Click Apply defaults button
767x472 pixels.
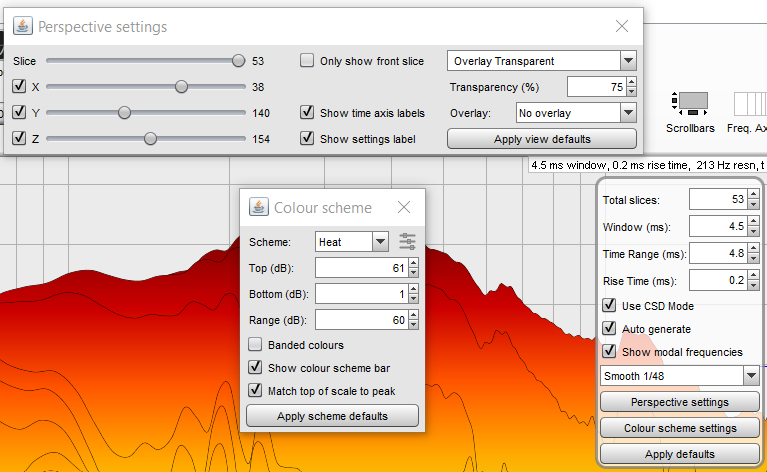coord(679,454)
